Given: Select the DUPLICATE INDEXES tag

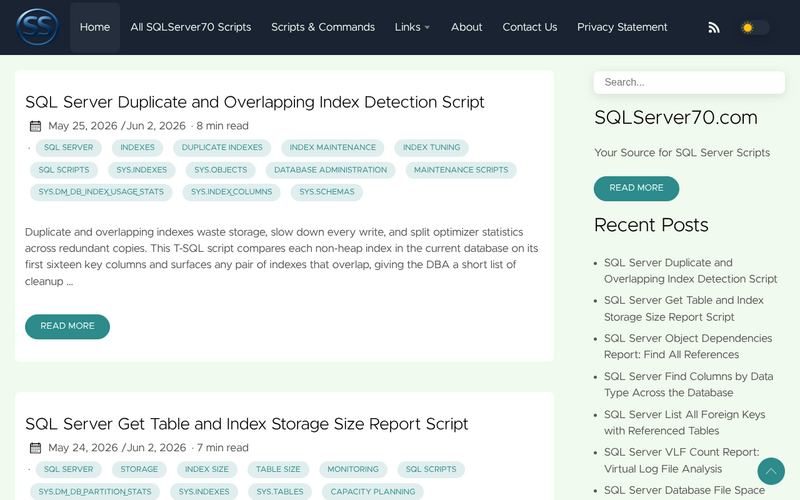Looking at the screenshot, I should [x=222, y=147].
